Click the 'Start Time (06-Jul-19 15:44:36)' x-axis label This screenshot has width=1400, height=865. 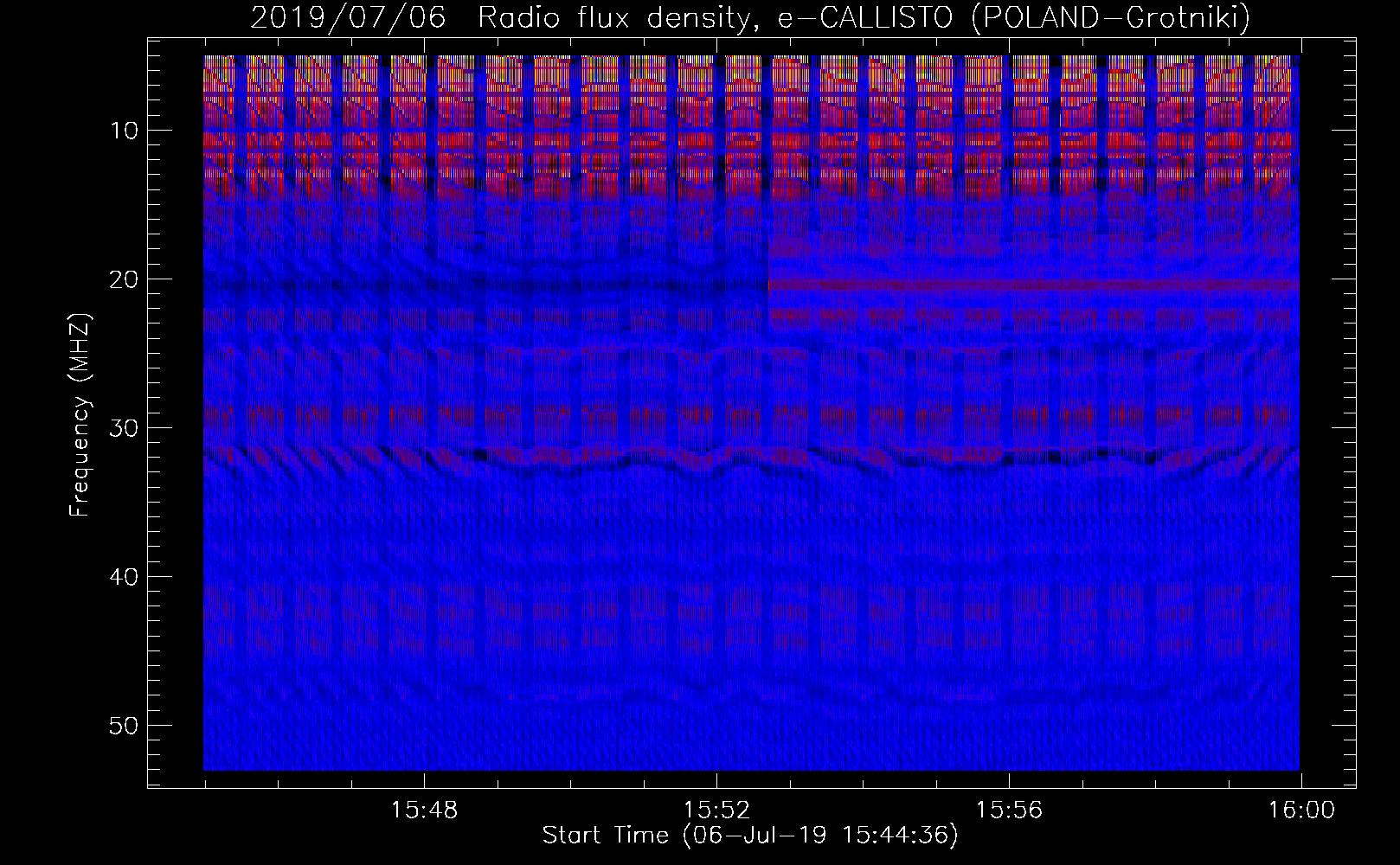750,836
